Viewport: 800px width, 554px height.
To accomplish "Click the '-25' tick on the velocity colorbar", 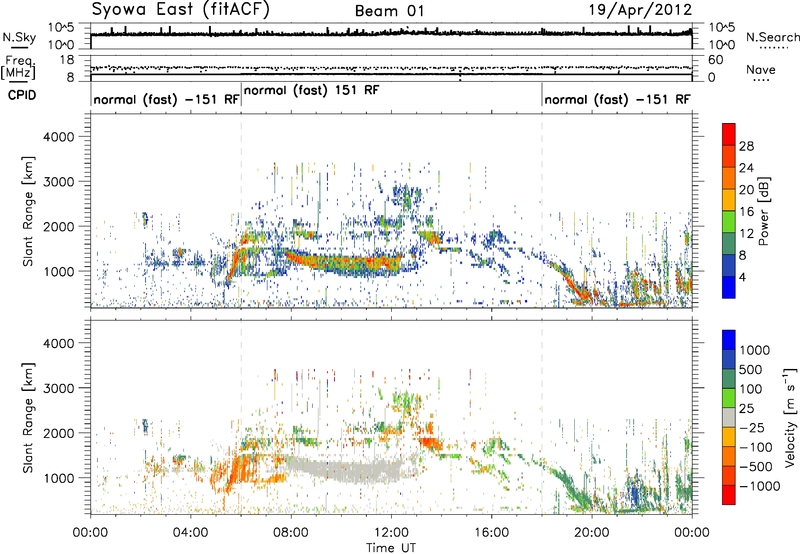I will click(x=751, y=427).
